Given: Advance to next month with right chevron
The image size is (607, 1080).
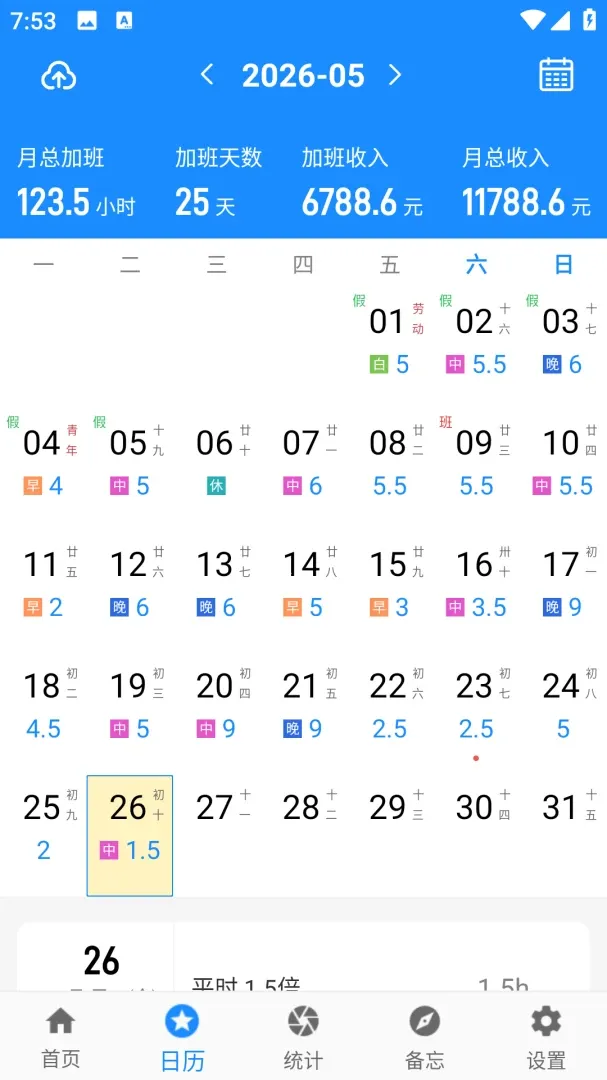Looking at the screenshot, I should pos(395,74).
